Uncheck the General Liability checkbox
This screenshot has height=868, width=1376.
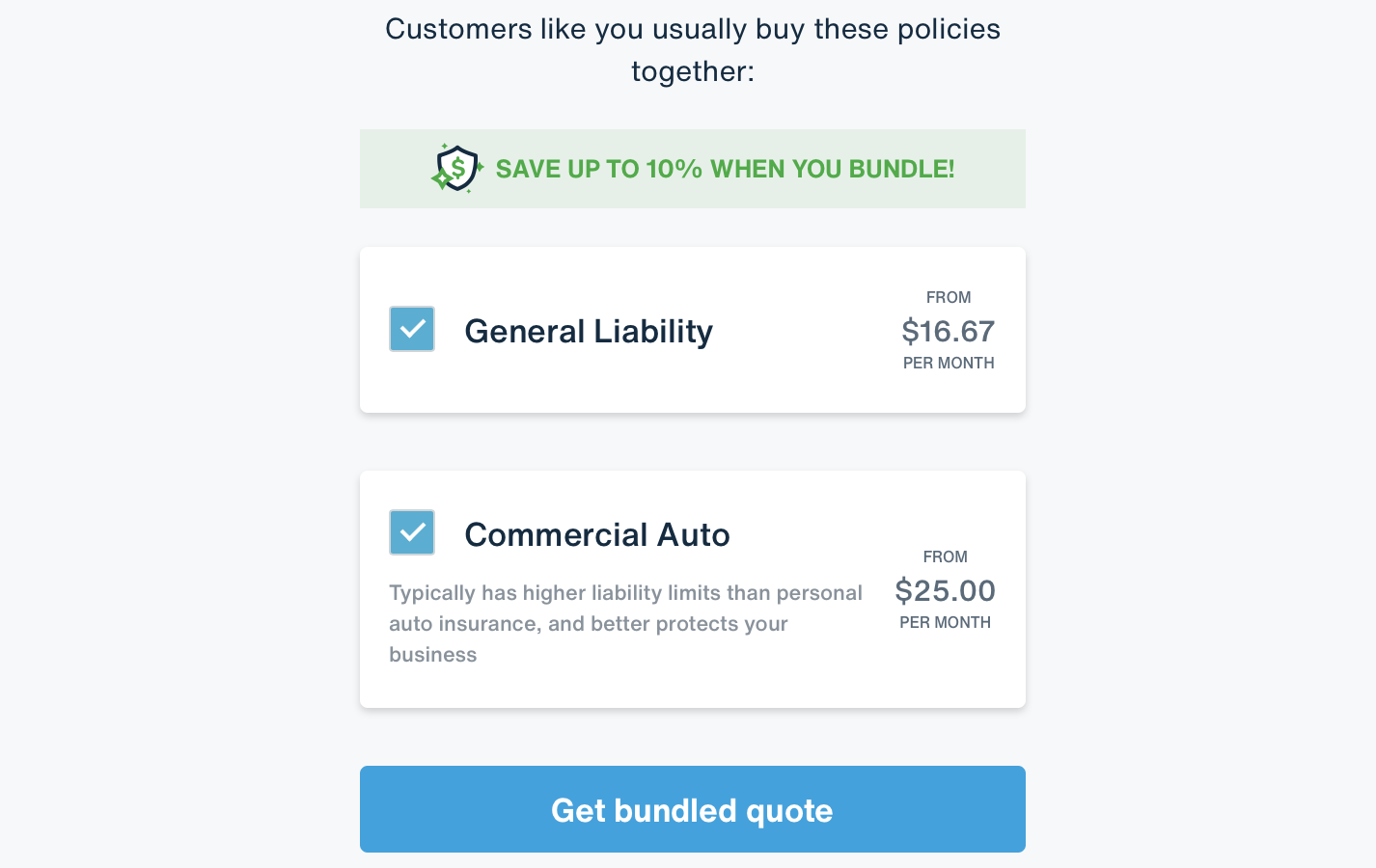tap(412, 329)
